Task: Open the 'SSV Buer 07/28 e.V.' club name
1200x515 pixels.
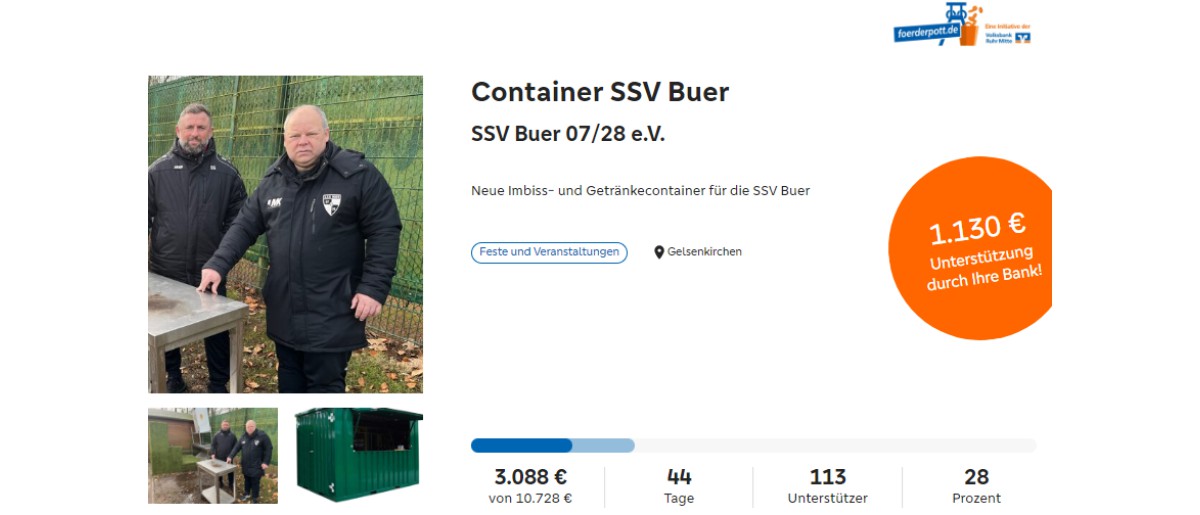Action: click(x=568, y=134)
